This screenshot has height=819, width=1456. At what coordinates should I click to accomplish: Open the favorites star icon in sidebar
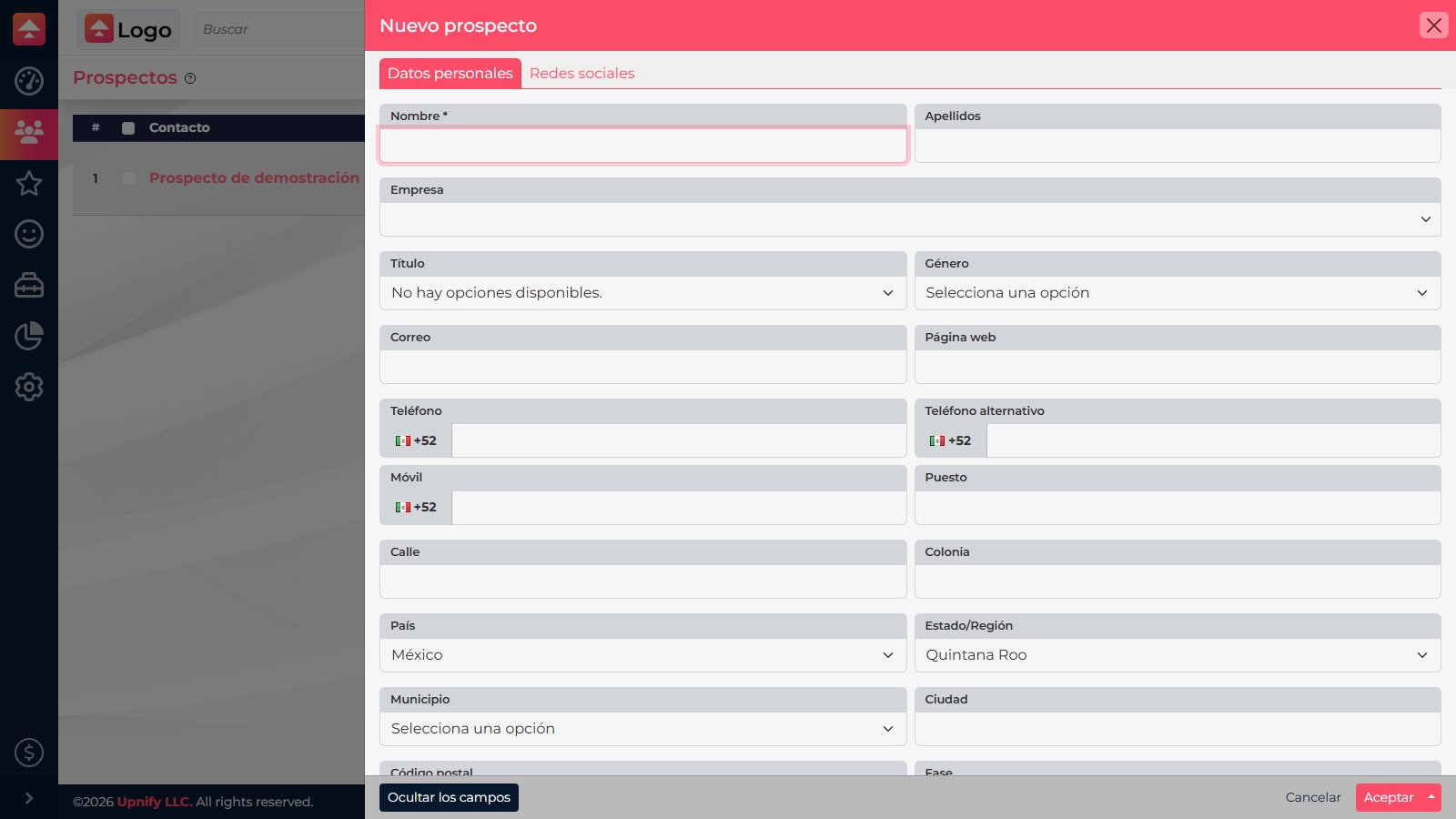[x=29, y=183]
